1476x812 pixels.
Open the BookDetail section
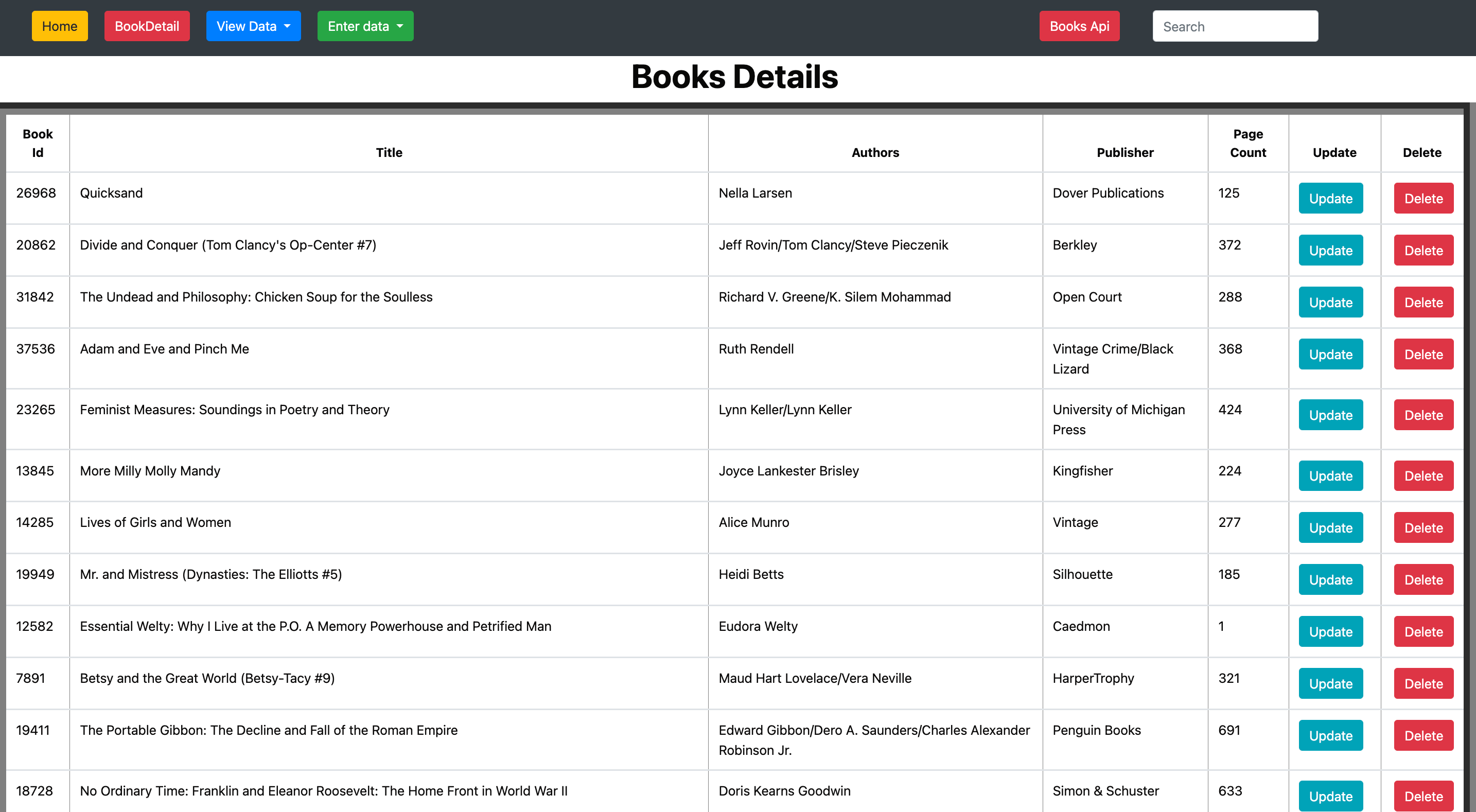click(147, 26)
